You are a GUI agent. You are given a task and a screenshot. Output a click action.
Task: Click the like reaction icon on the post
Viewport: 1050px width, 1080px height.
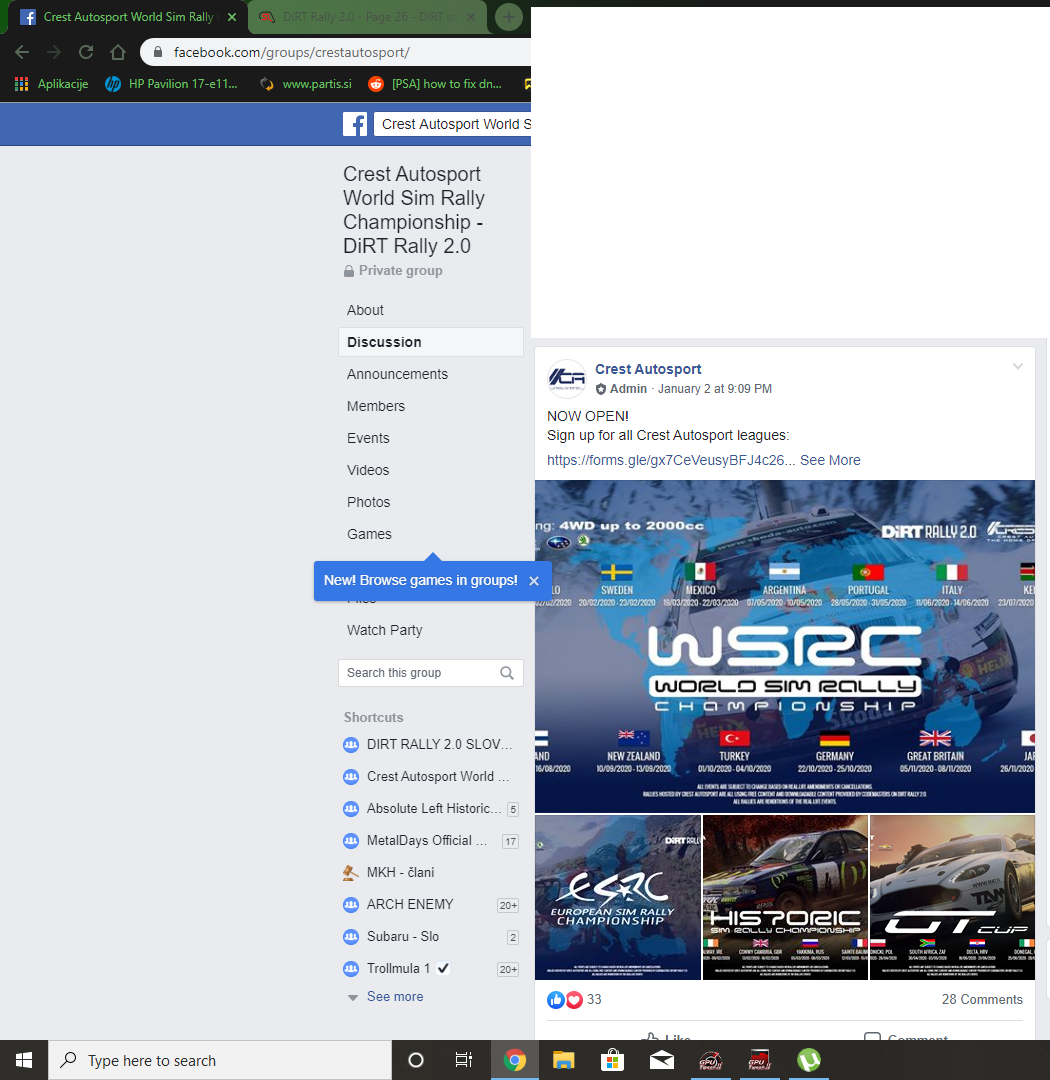coord(556,1000)
